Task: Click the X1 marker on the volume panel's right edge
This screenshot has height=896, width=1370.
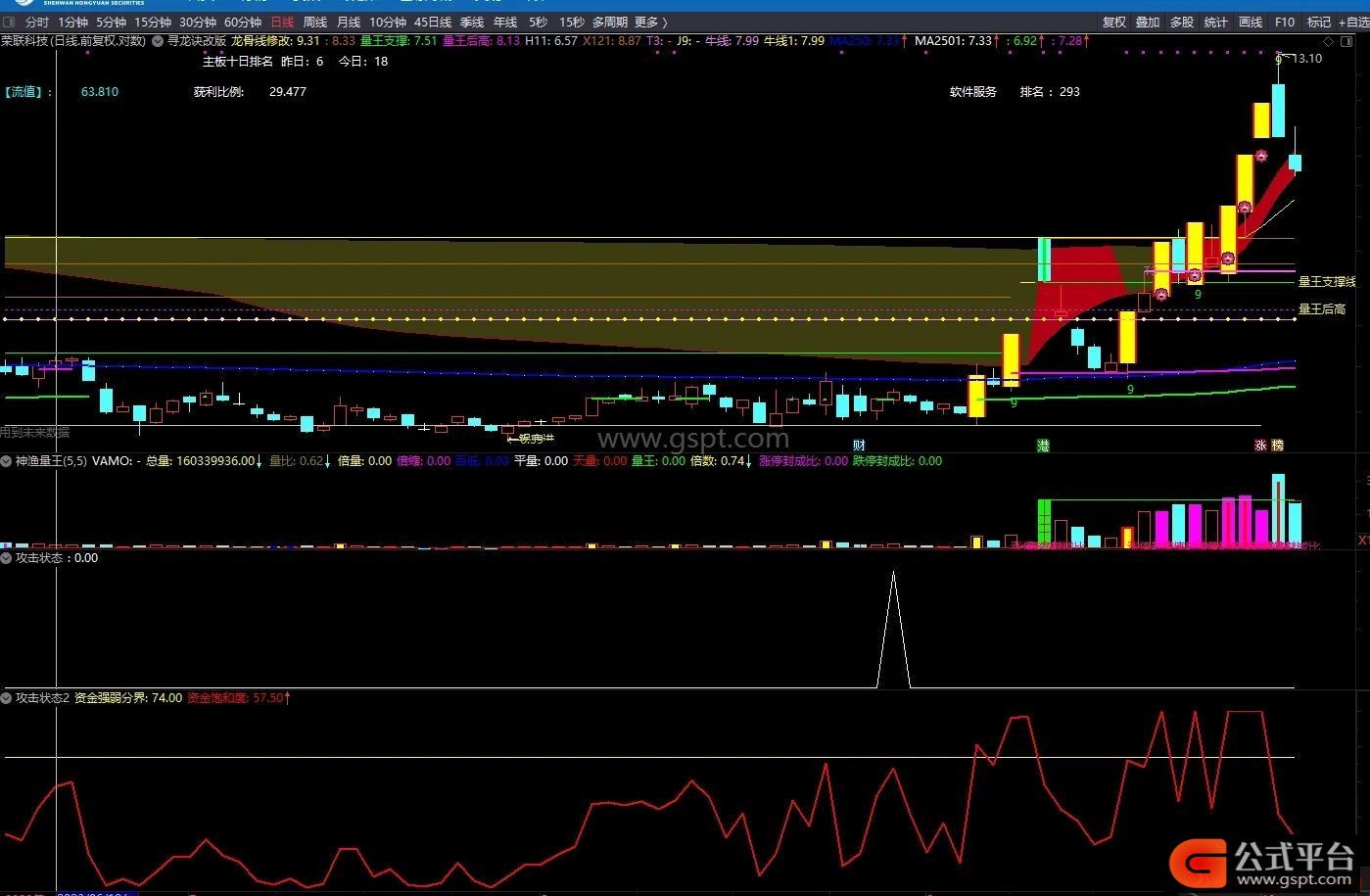Action: [1363, 541]
